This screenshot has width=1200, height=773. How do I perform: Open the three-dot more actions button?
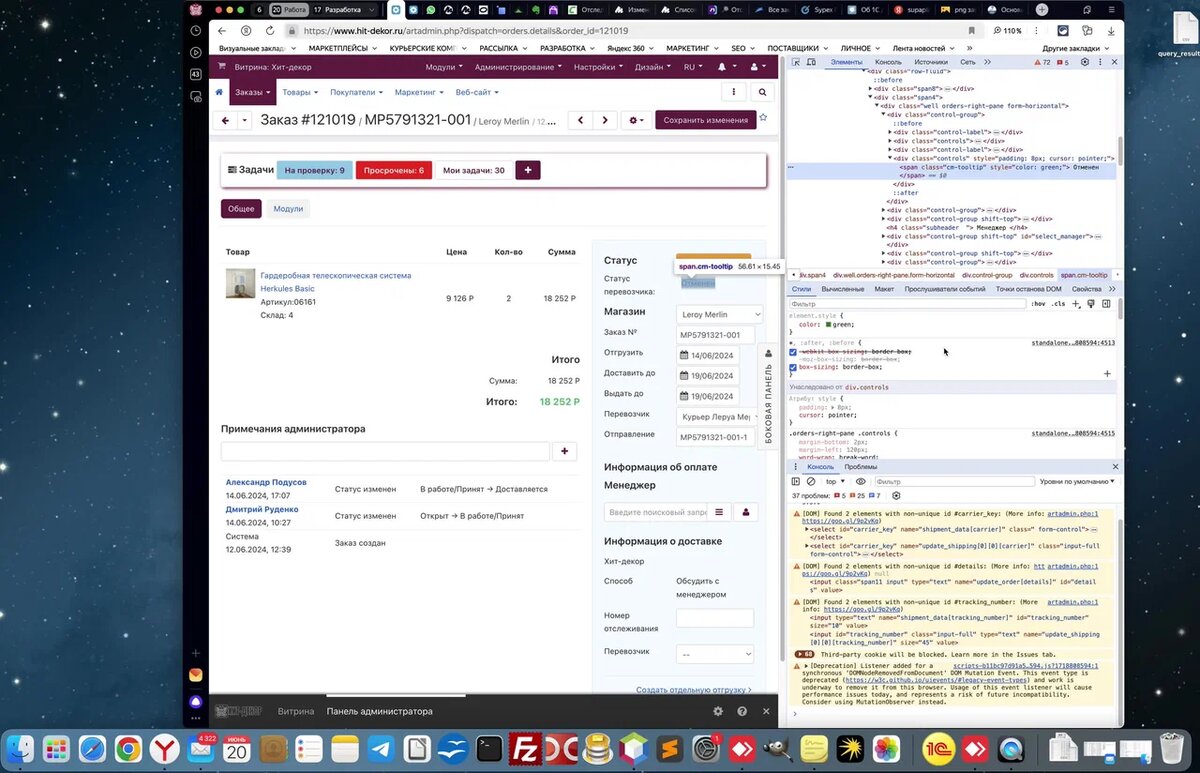(734, 92)
